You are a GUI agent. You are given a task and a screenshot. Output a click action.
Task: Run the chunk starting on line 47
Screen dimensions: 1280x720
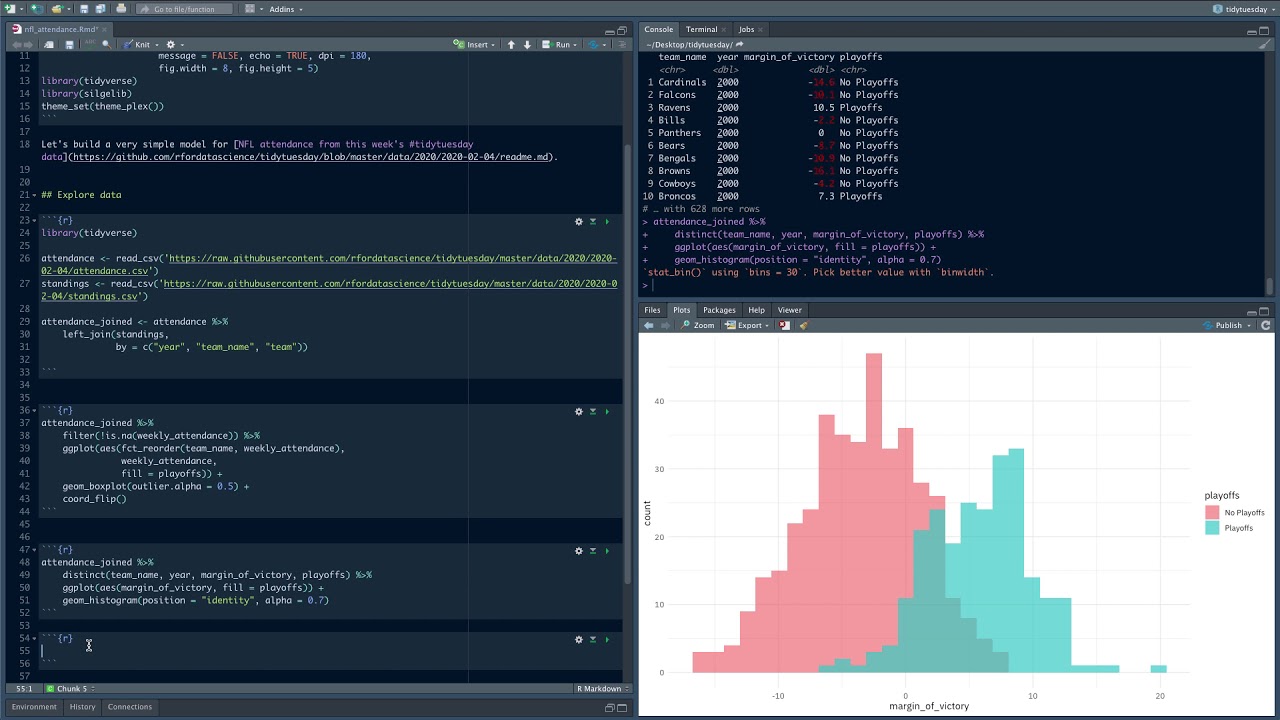point(606,550)
